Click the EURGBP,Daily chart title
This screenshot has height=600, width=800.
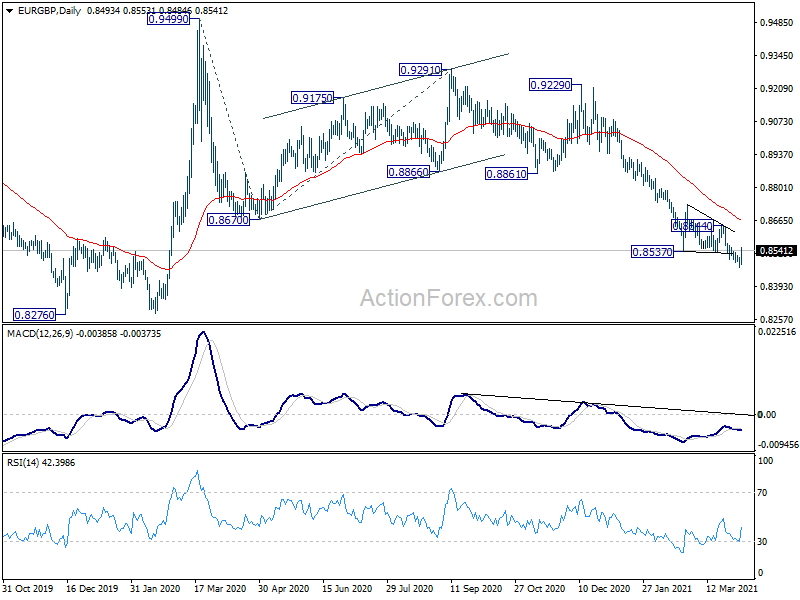pos(49,11)
